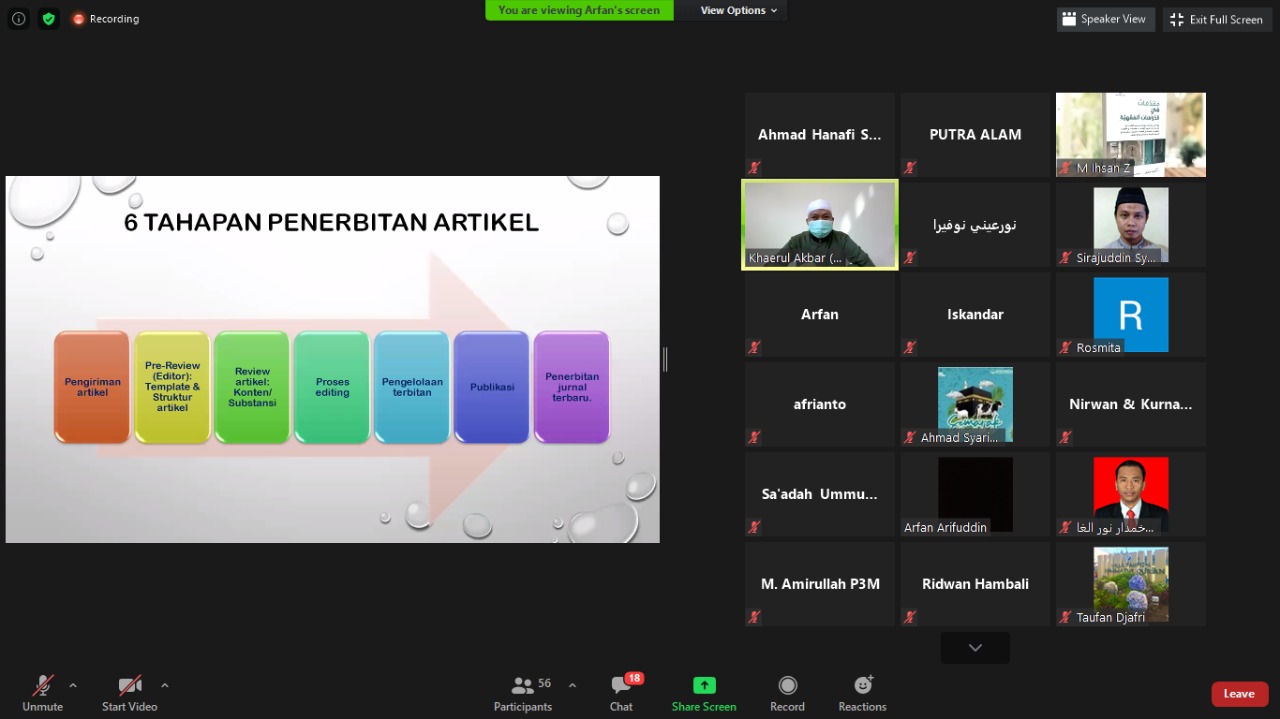
Task: Click the red Leave button
Action: point(1239,694)
